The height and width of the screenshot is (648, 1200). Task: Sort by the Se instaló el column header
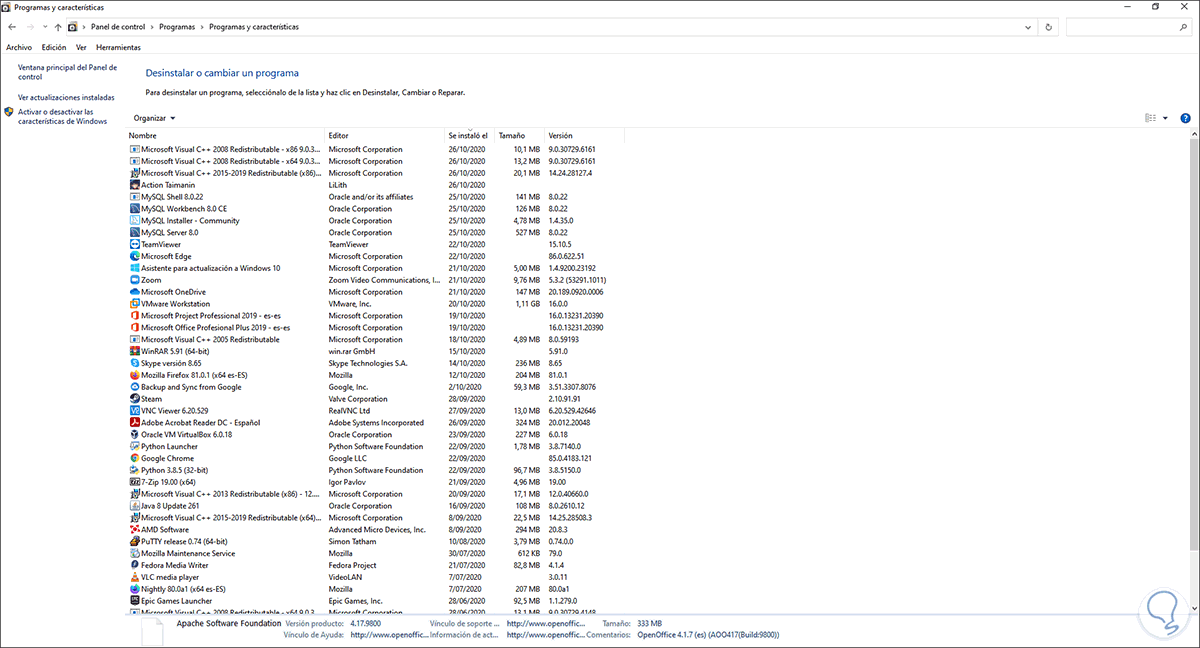pyautogui.click(x=469, y=135)
